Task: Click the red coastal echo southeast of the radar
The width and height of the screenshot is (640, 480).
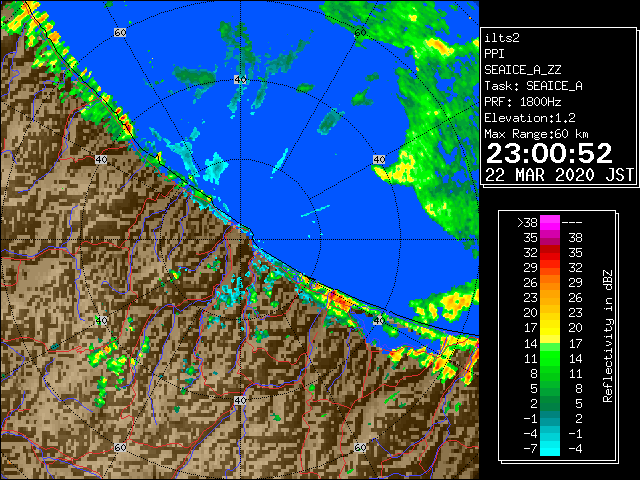Action: 338,300
